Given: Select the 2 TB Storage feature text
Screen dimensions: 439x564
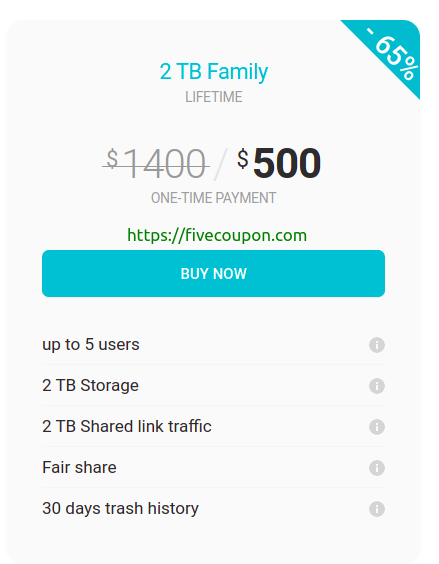Looking at the screenshot, I should 90,386.
